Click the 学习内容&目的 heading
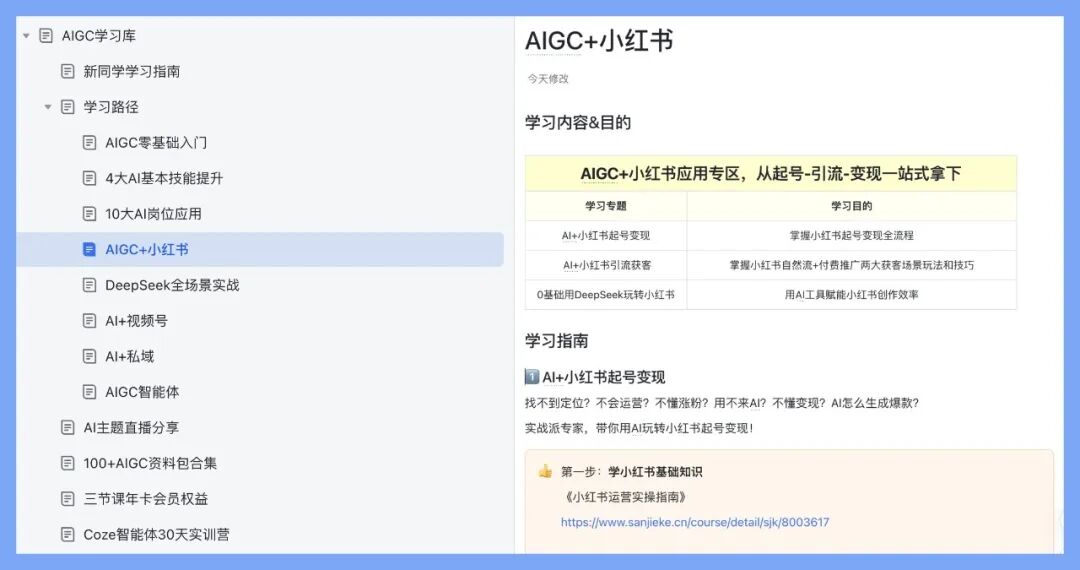Image resolution: width=1080 pixels, height=570 pixels. pyautogui.click(x=578, y=123)
